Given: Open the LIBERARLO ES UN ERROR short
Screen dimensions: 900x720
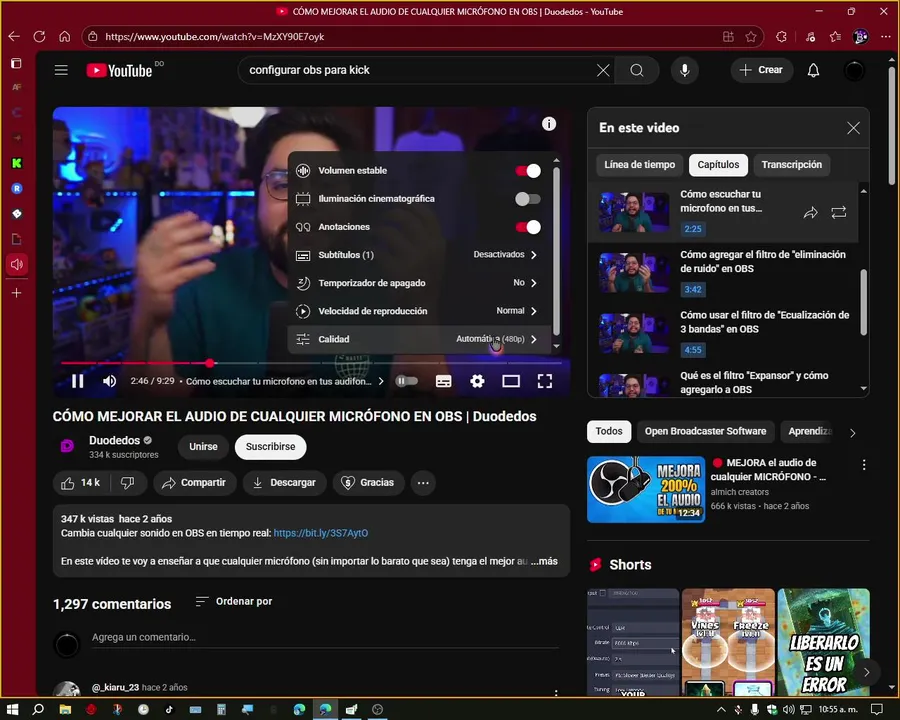Looking at the screenshot, I should [823, 642].
